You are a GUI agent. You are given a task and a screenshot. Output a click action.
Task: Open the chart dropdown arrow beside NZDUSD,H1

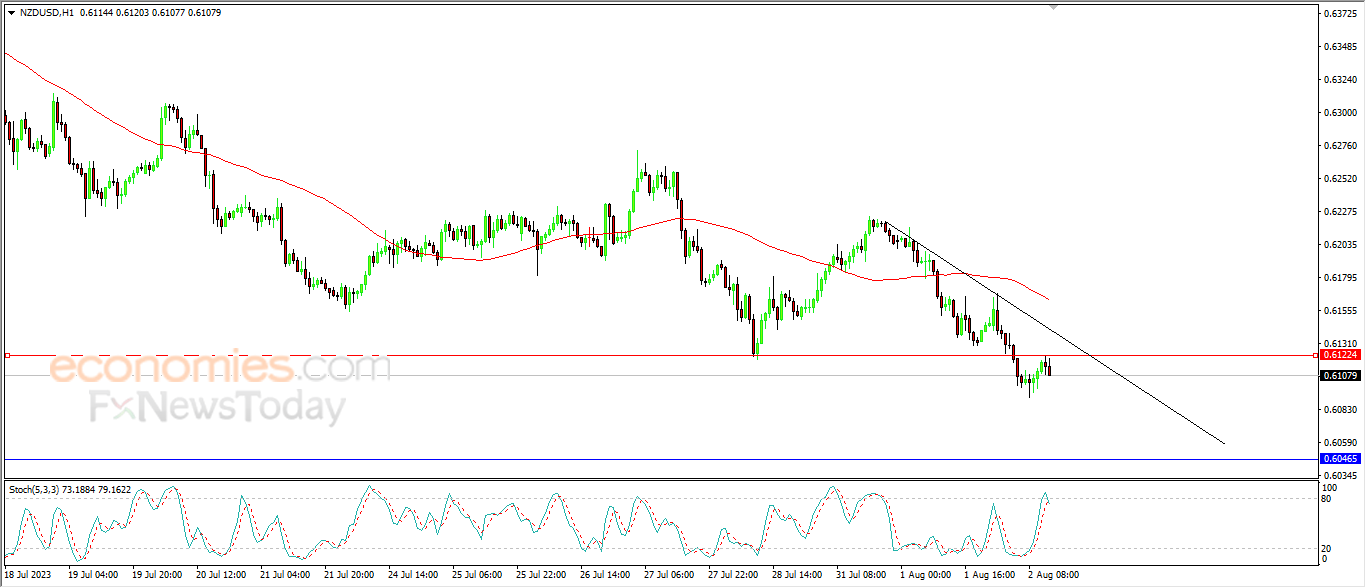pos(11,12)
